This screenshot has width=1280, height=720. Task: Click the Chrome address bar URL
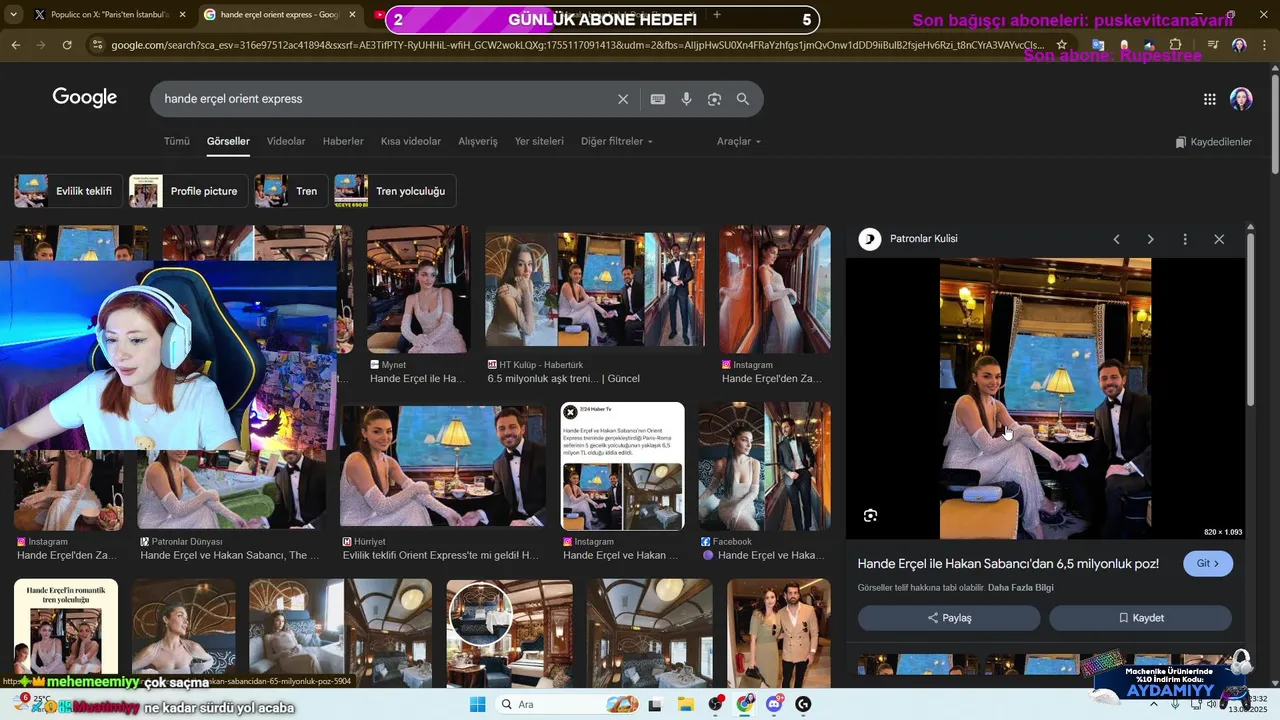tap(578, 45)
